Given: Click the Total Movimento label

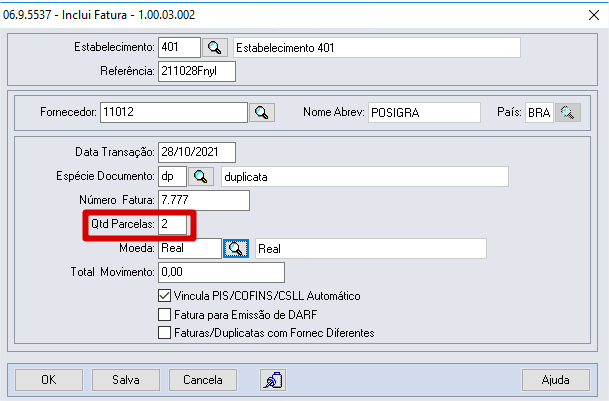Looking at the screenshot, I should coord(113,272).
